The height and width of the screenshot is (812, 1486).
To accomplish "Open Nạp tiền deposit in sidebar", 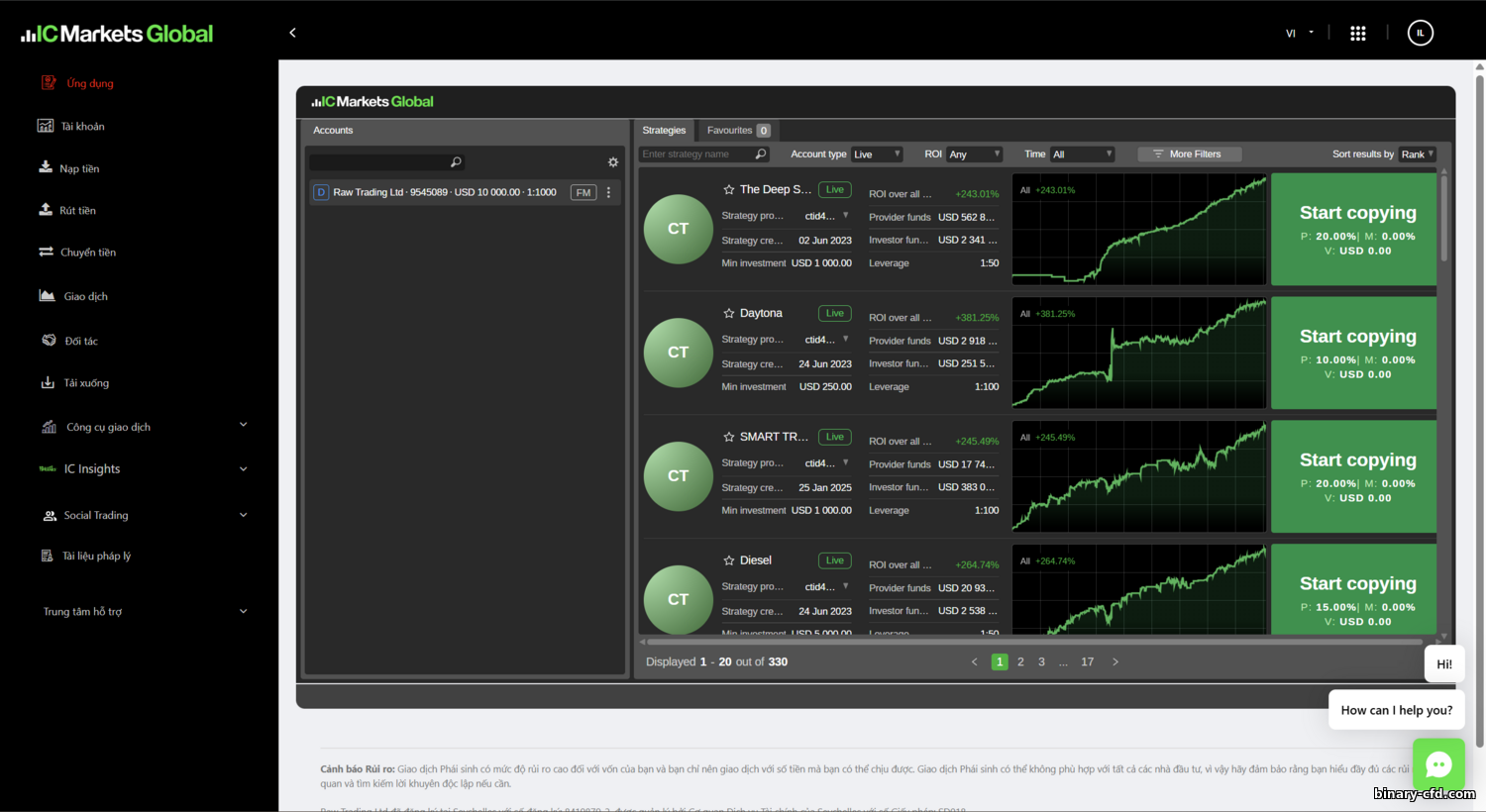I will tap(78, 168).
